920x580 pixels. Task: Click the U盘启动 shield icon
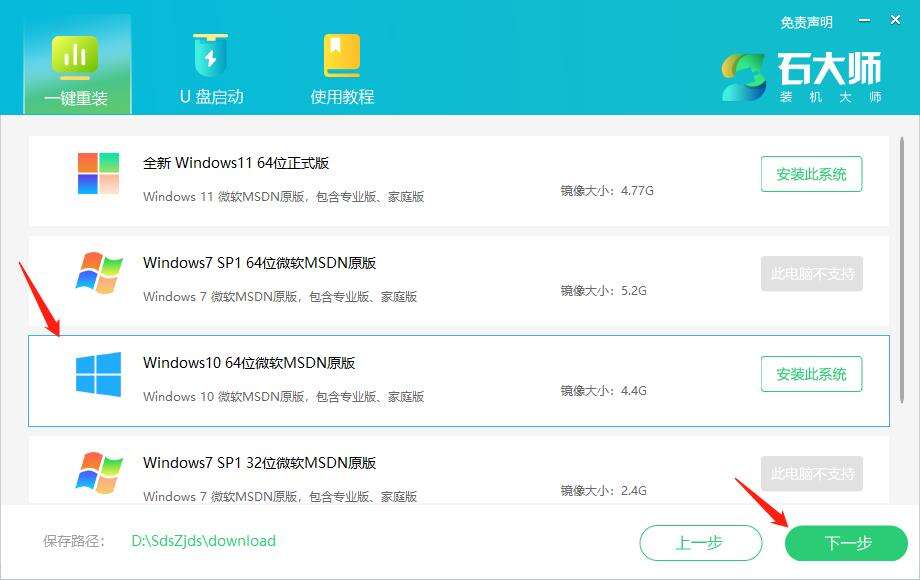tap(211, 55)
